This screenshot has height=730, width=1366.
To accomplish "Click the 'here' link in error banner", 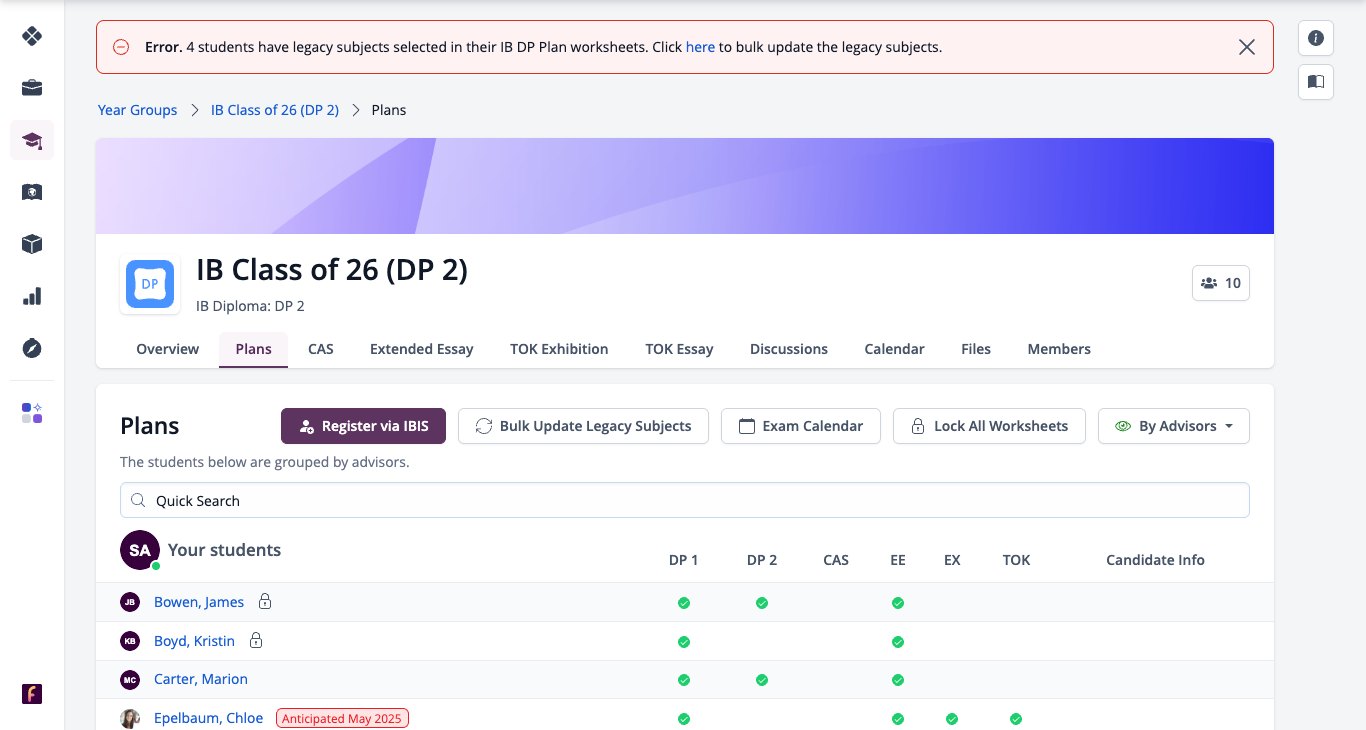I will [700, 47].
